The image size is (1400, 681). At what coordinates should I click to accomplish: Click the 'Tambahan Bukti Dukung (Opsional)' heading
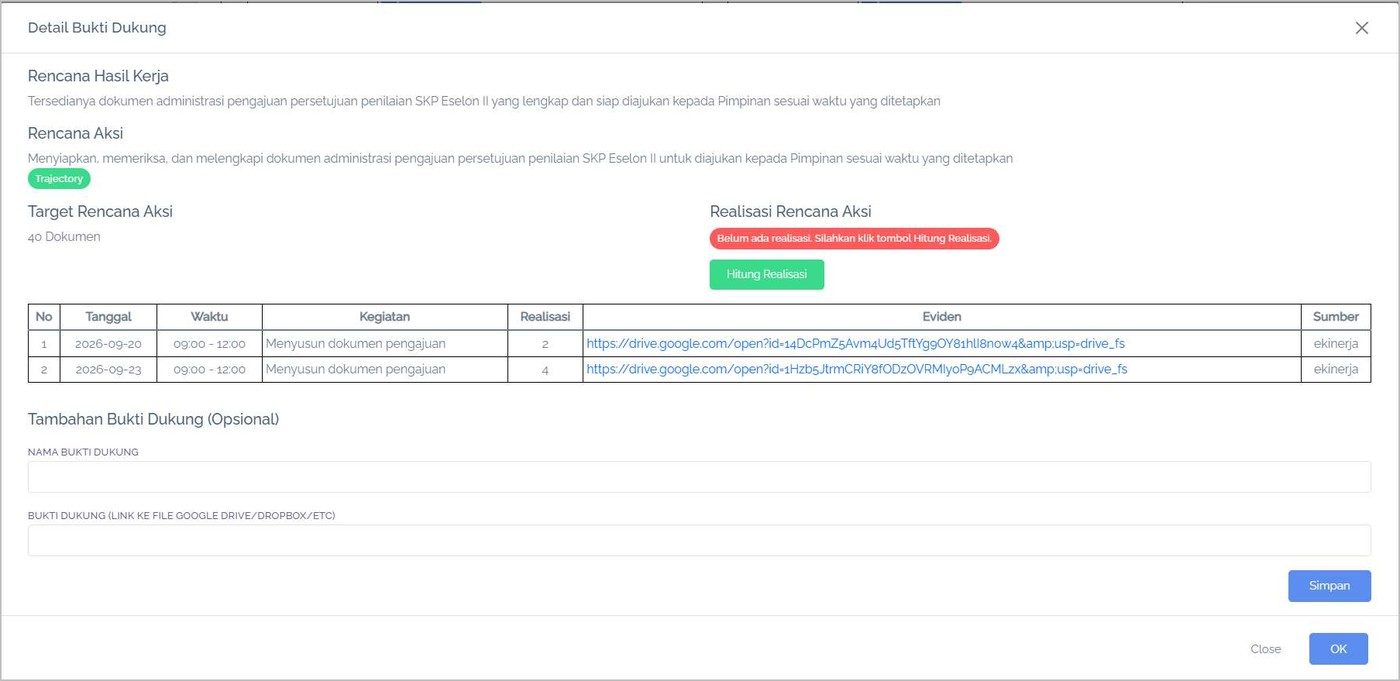click(x=153, y=419)
